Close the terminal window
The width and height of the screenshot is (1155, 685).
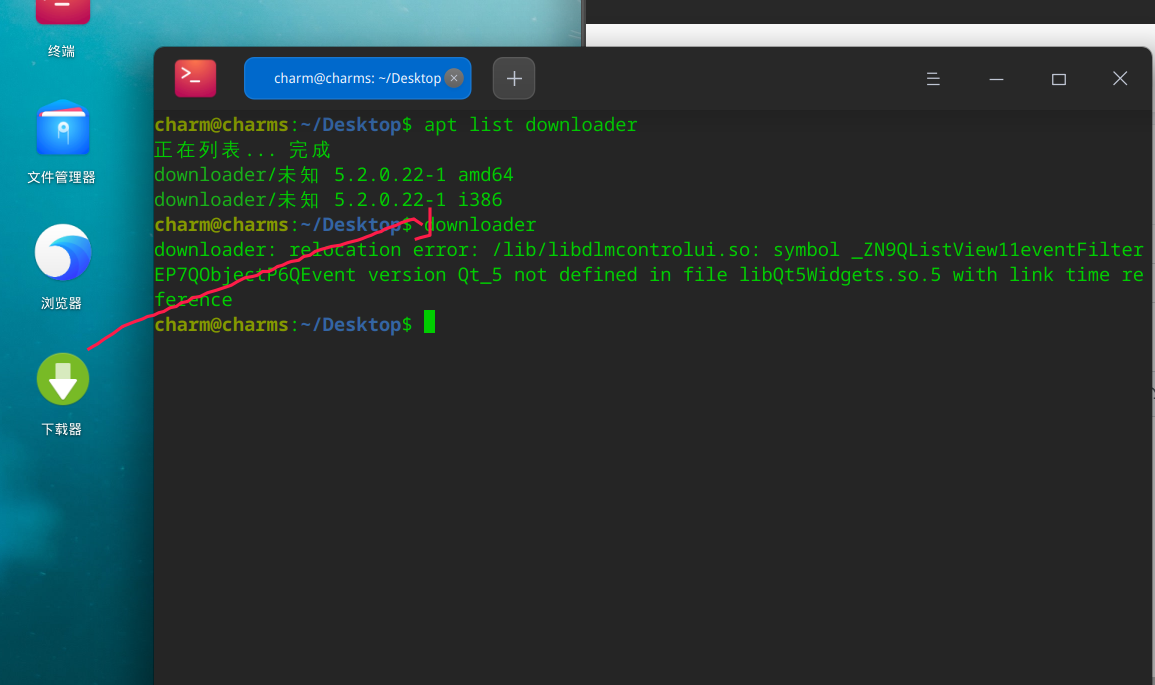(1120, 79)
